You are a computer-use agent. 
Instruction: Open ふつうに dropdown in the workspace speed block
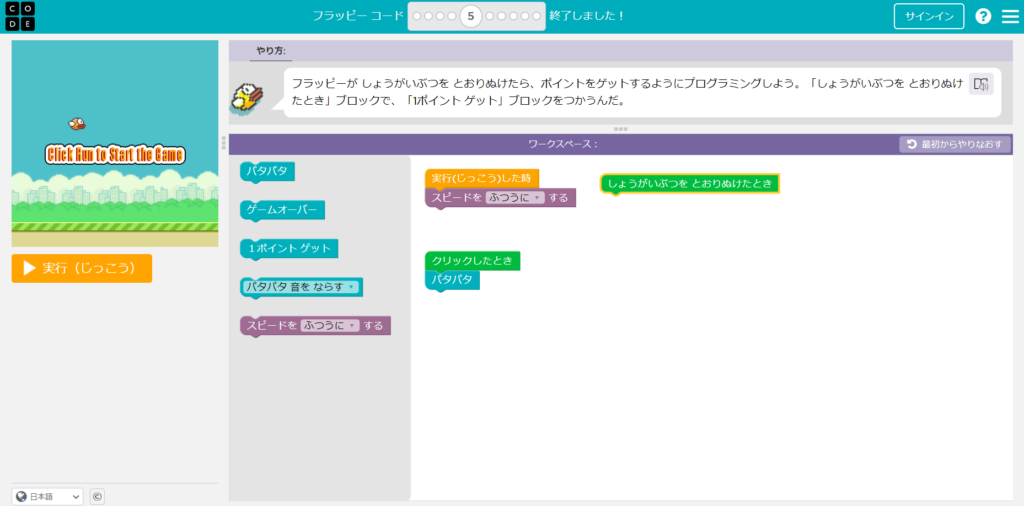[x=515, y=197]
